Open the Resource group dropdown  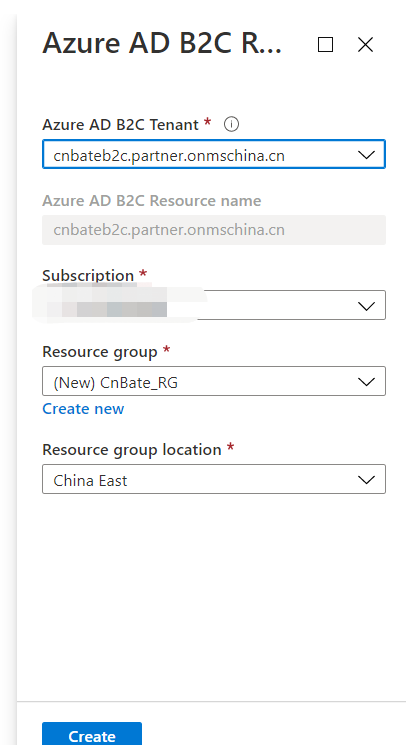point(214,381)
